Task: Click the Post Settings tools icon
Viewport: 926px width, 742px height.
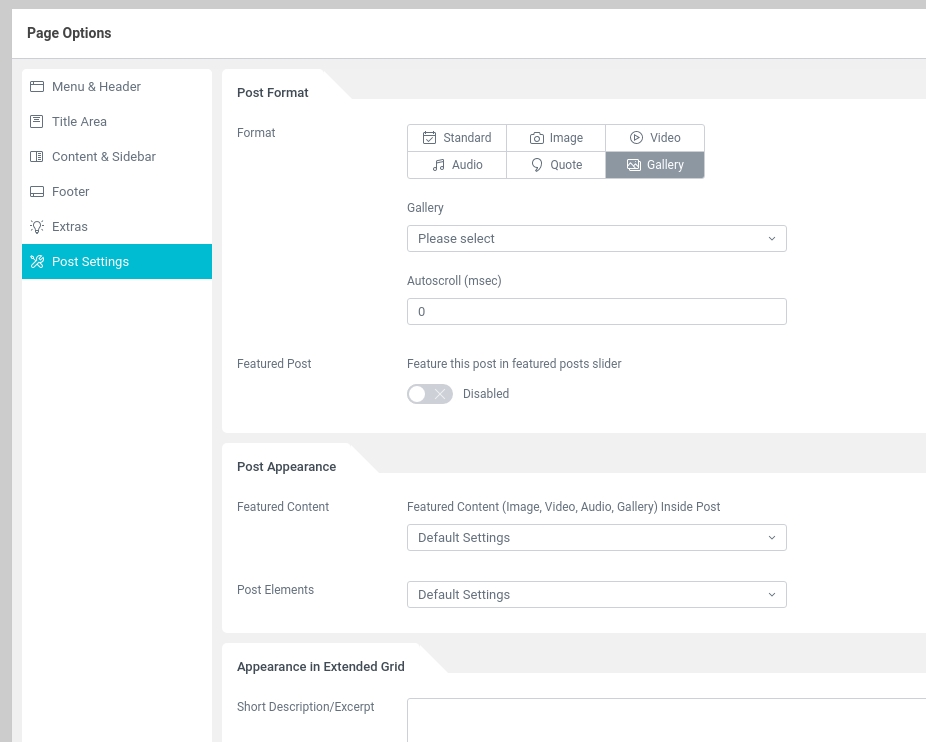Action: click(37, 262)
